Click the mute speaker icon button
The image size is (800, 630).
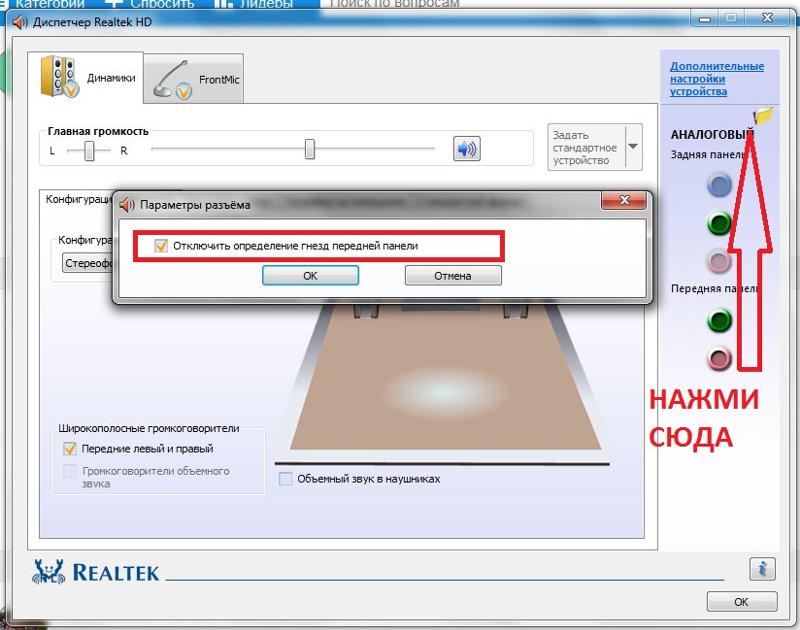[466, 149]
